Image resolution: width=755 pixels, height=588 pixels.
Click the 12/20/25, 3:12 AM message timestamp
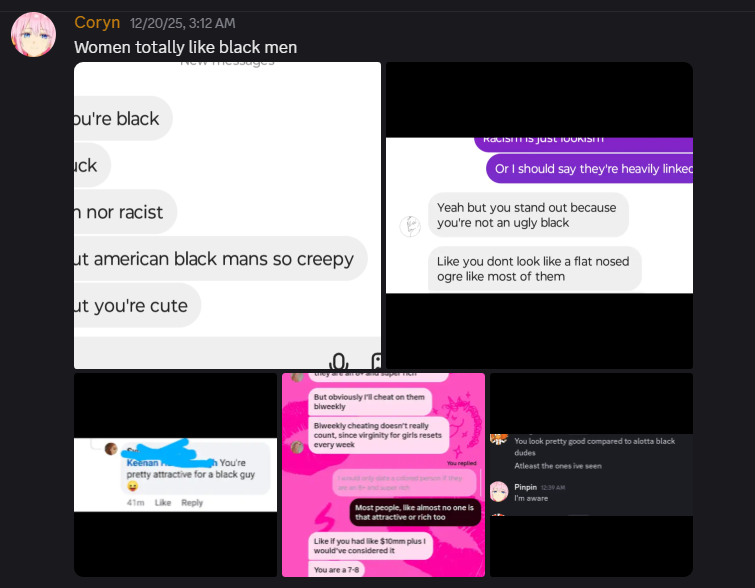click(x=182, y=23)
